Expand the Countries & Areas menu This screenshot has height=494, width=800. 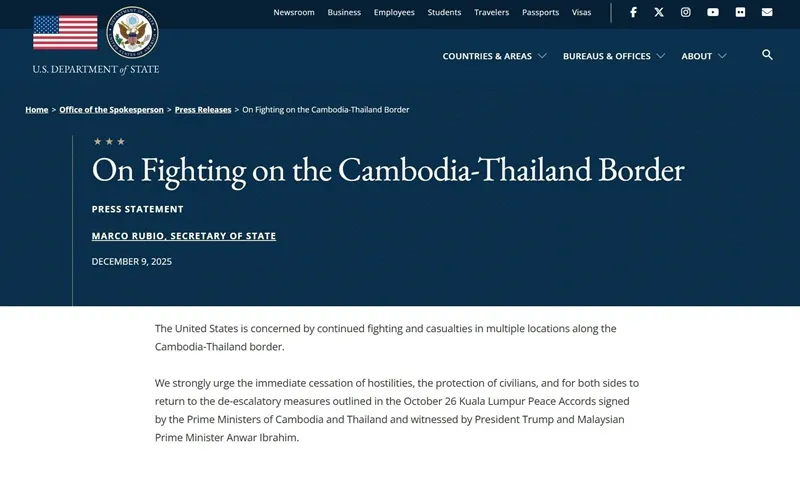494,56
